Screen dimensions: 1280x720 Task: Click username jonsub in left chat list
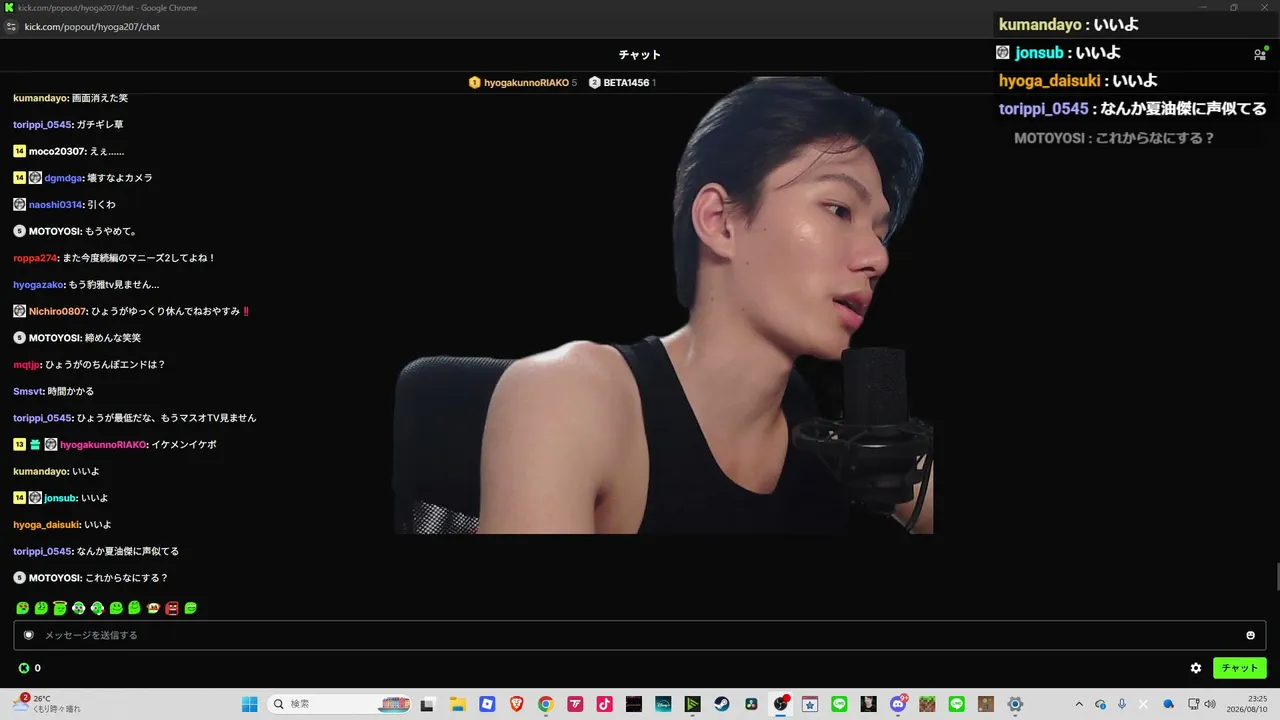point(60,498)
